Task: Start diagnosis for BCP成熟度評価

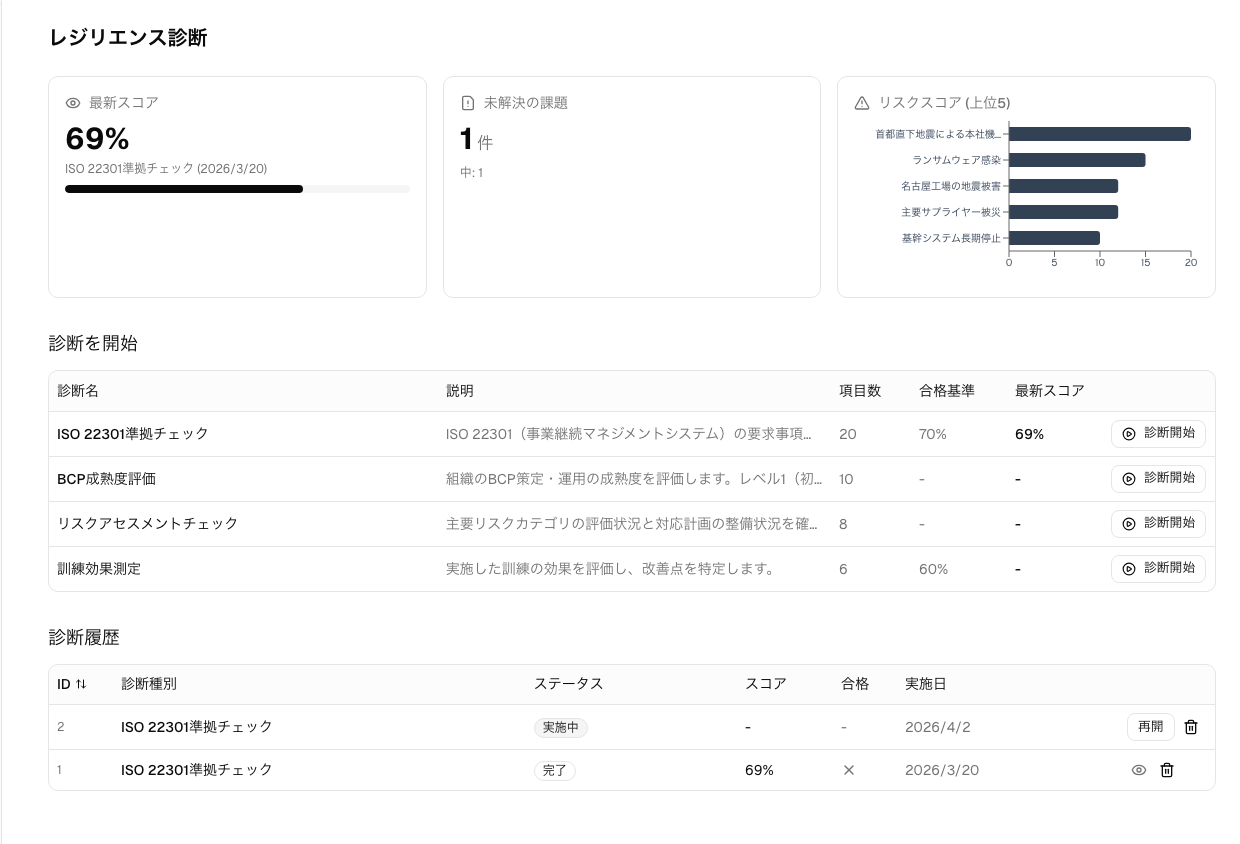Action: coord(1158,479)
